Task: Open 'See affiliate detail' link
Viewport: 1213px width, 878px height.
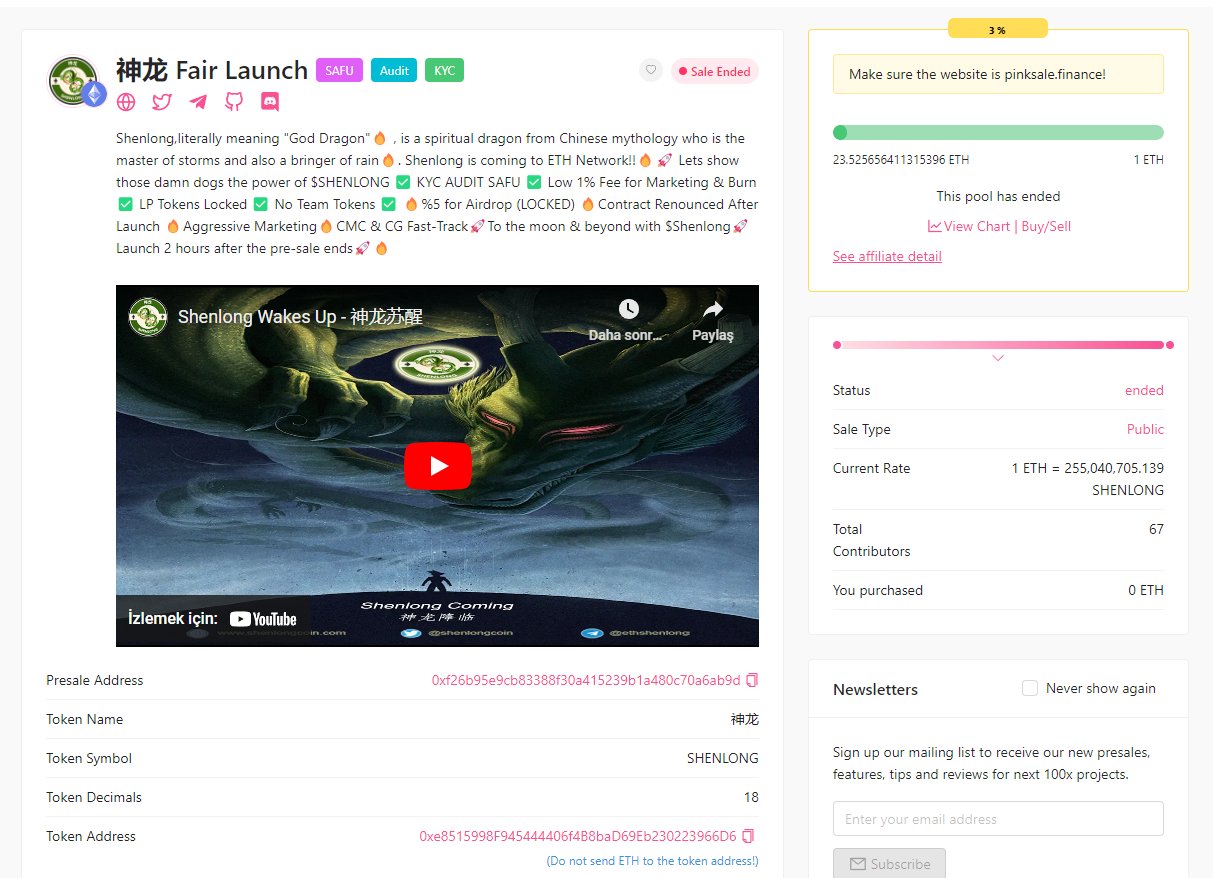Action: click(887, 256)
